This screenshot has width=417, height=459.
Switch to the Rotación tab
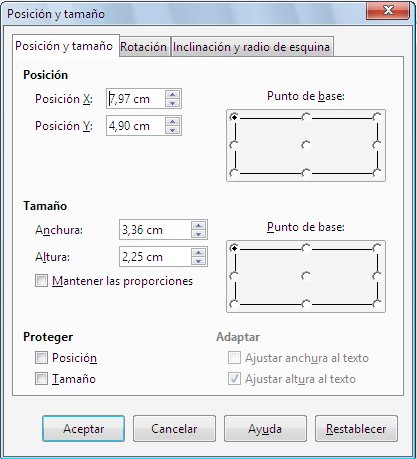[143, 47]
